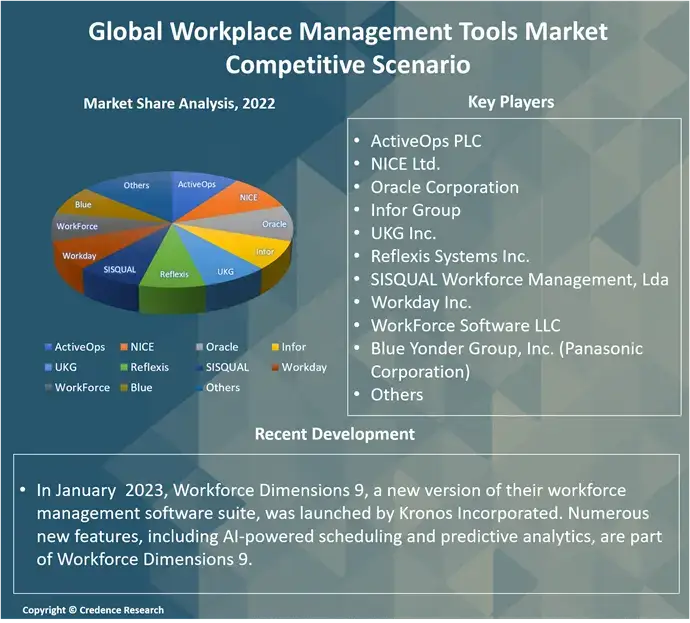Select the Others slice in pie chart
Screen dimensions: 690x623
137,186
